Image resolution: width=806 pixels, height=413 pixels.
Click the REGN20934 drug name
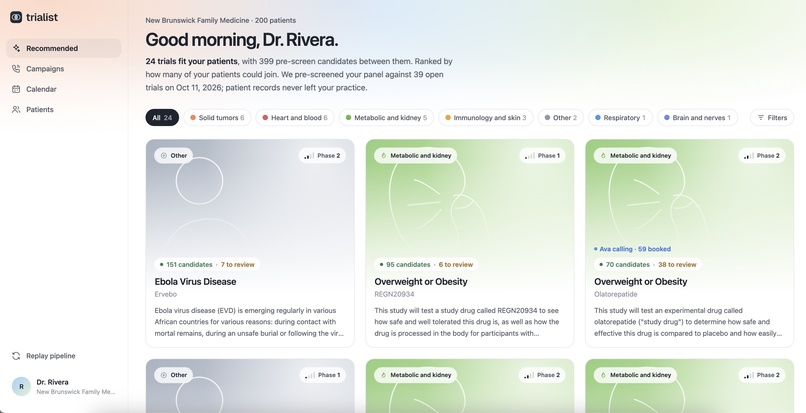pos(394,294)
